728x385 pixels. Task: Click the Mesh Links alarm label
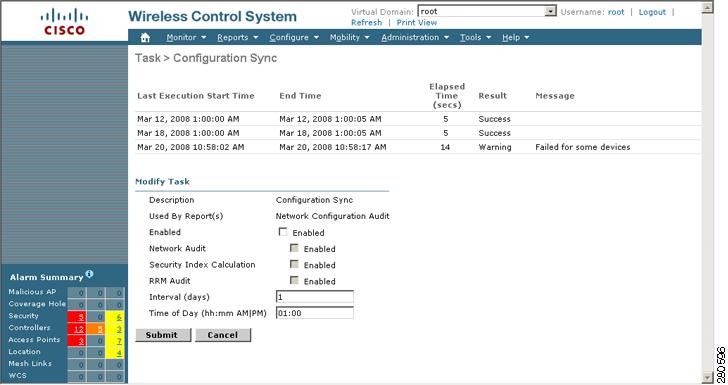click(30, 363)
